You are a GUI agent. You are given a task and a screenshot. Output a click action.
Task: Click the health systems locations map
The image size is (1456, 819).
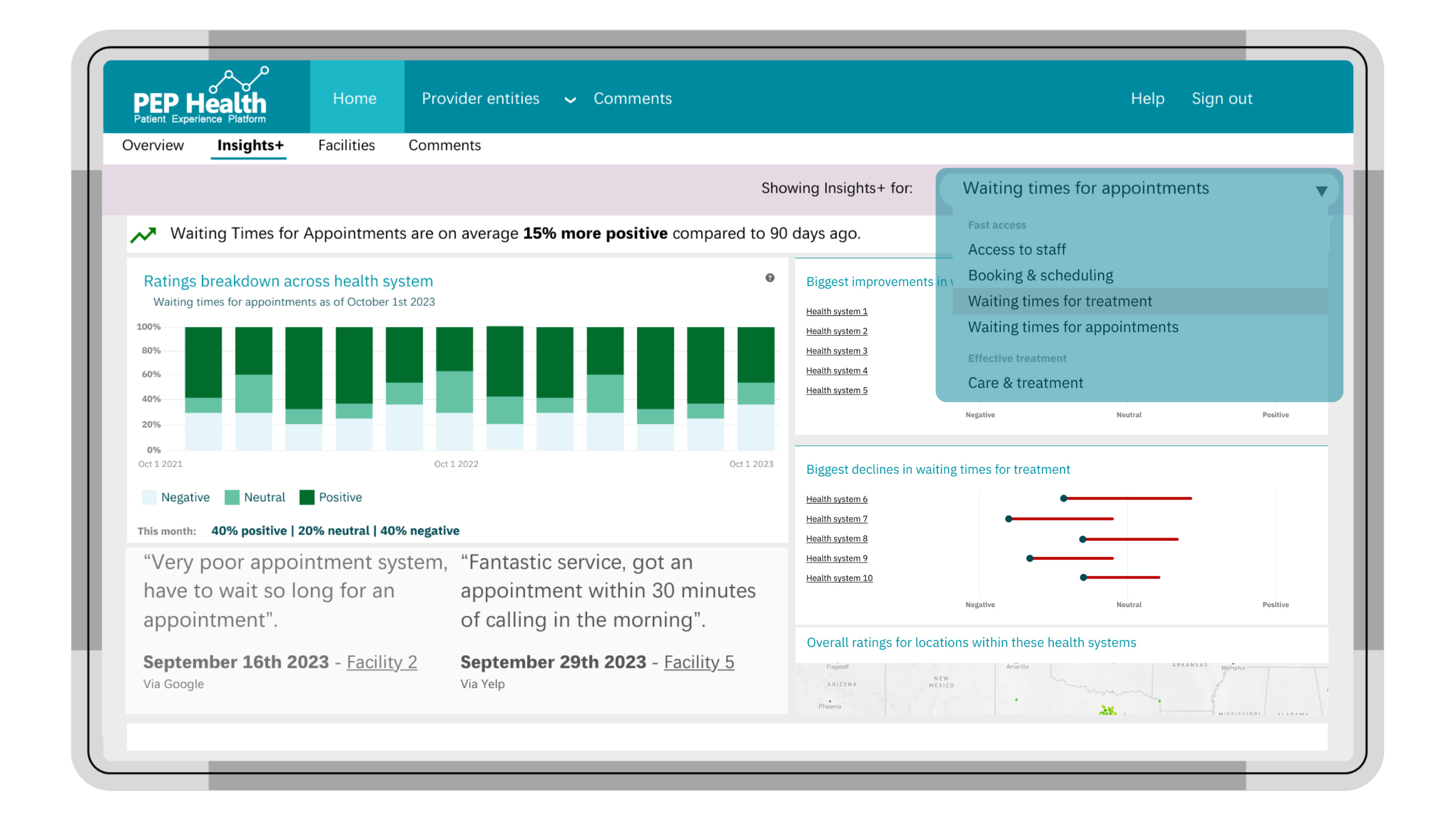[1061, 689]
